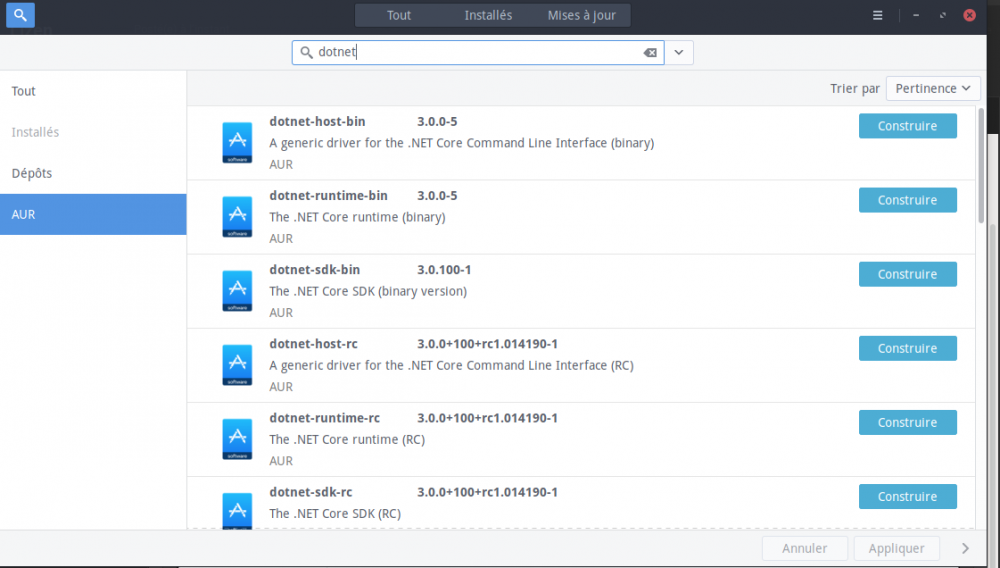The height and width of the screenshot is (568, 1000).
Task: Click 'The .NET Core SDK (RC)' description
Action: [x=335, y=513]
